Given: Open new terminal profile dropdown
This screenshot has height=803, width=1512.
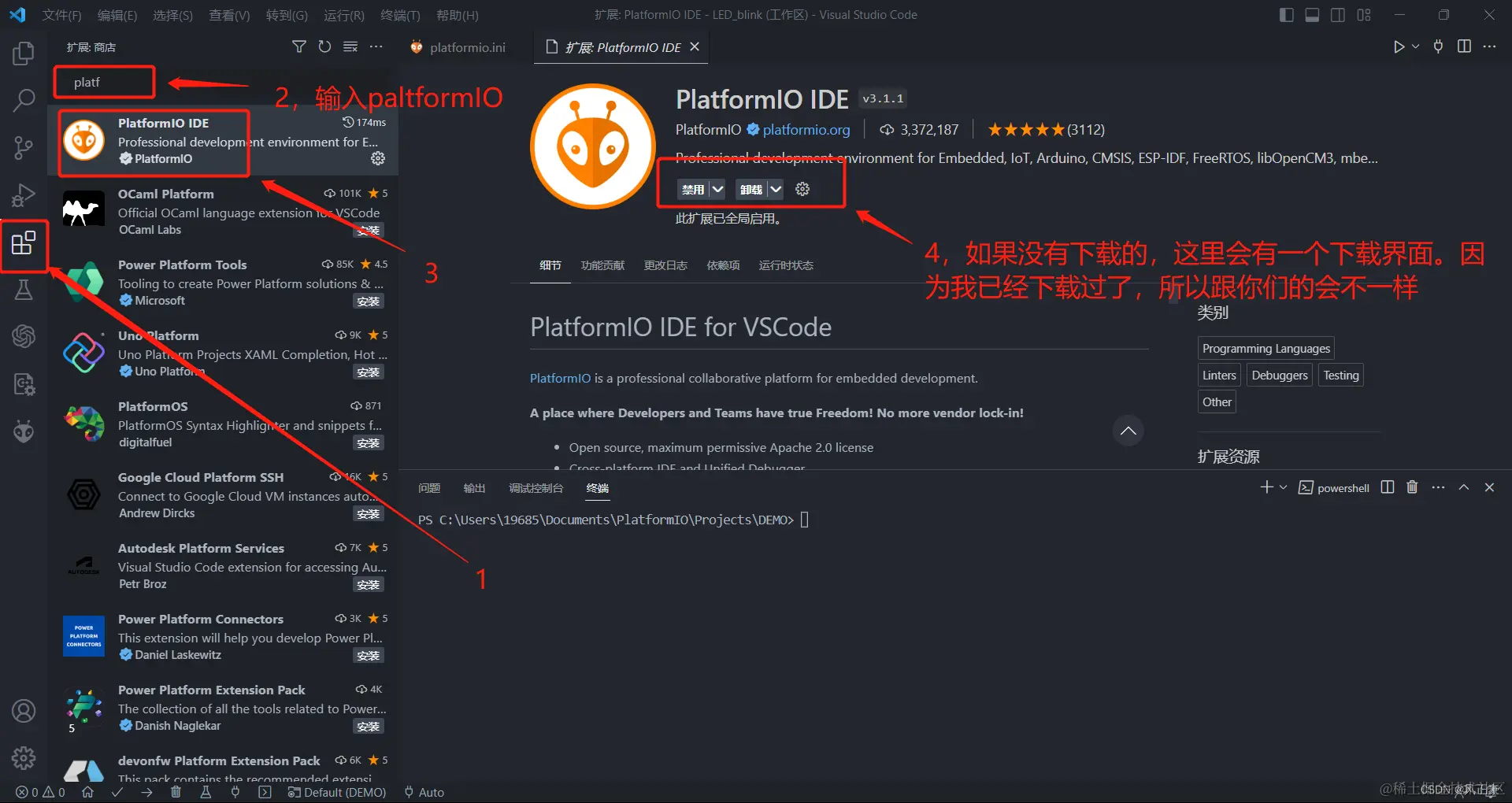Looking at the screenshot, I should click(x=1283, y=487).
